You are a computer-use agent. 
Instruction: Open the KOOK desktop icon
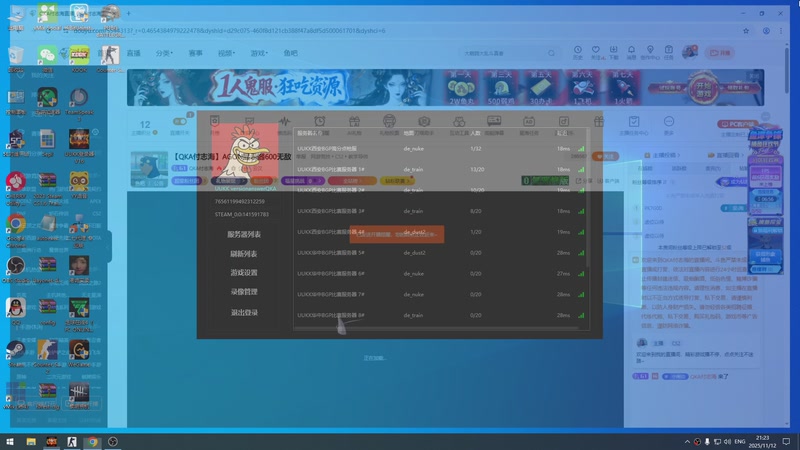(x=79, y=58)
